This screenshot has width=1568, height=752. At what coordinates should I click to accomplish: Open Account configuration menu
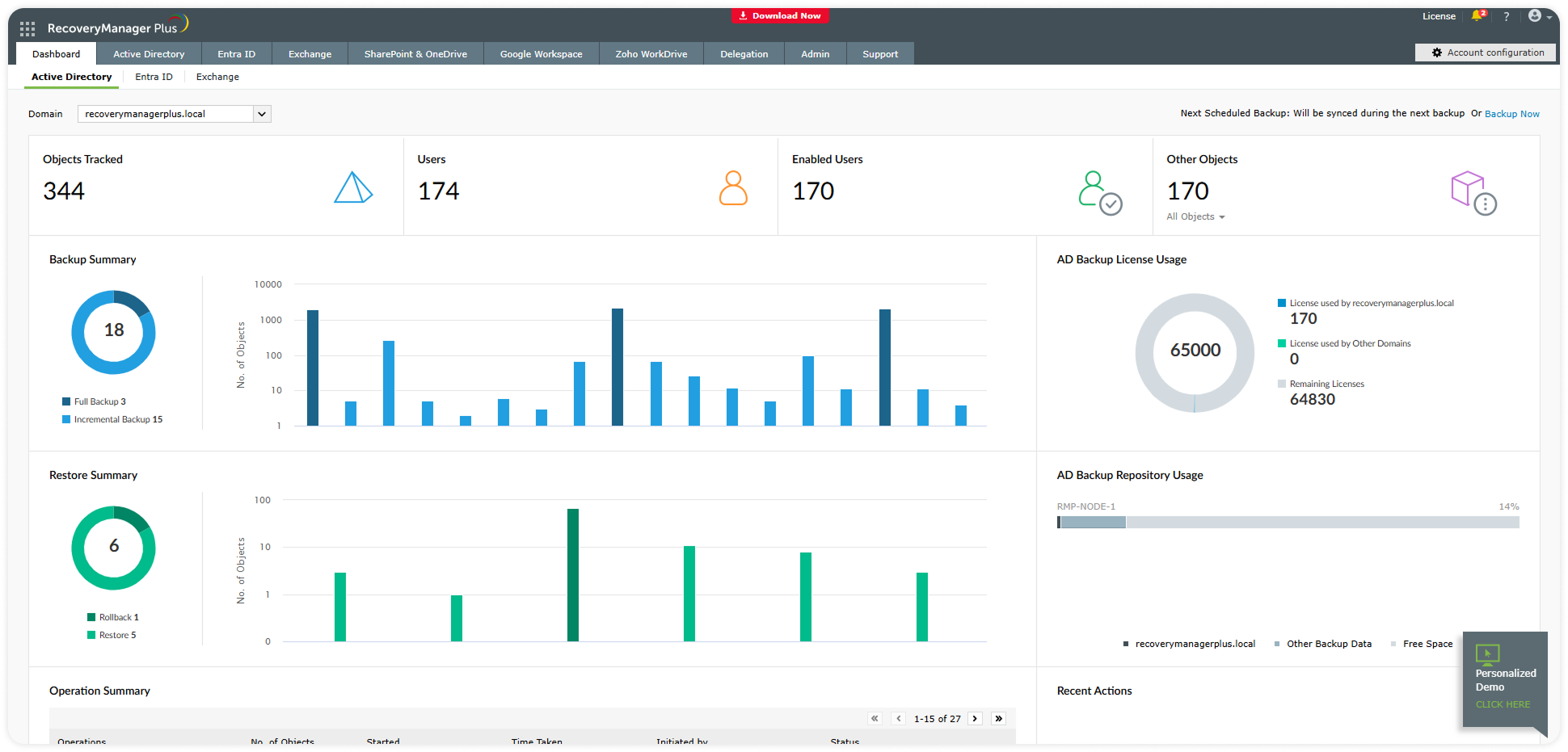pos(1487,53)
